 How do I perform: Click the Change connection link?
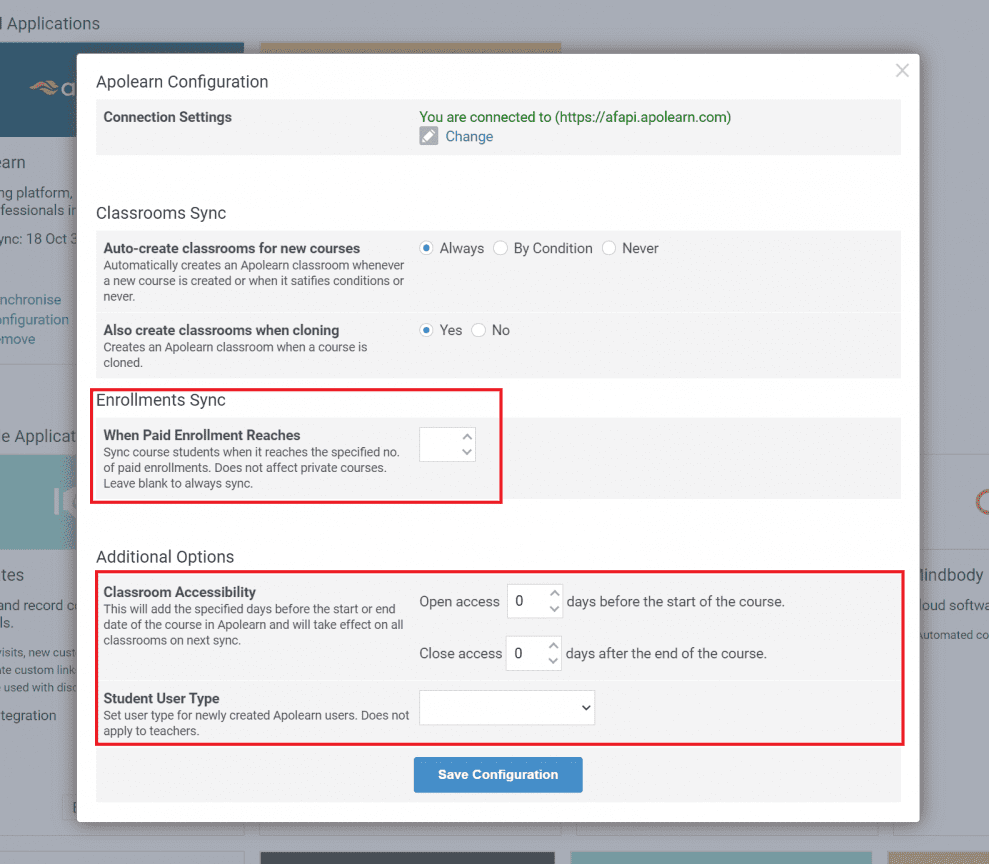[x=469, y=136]
